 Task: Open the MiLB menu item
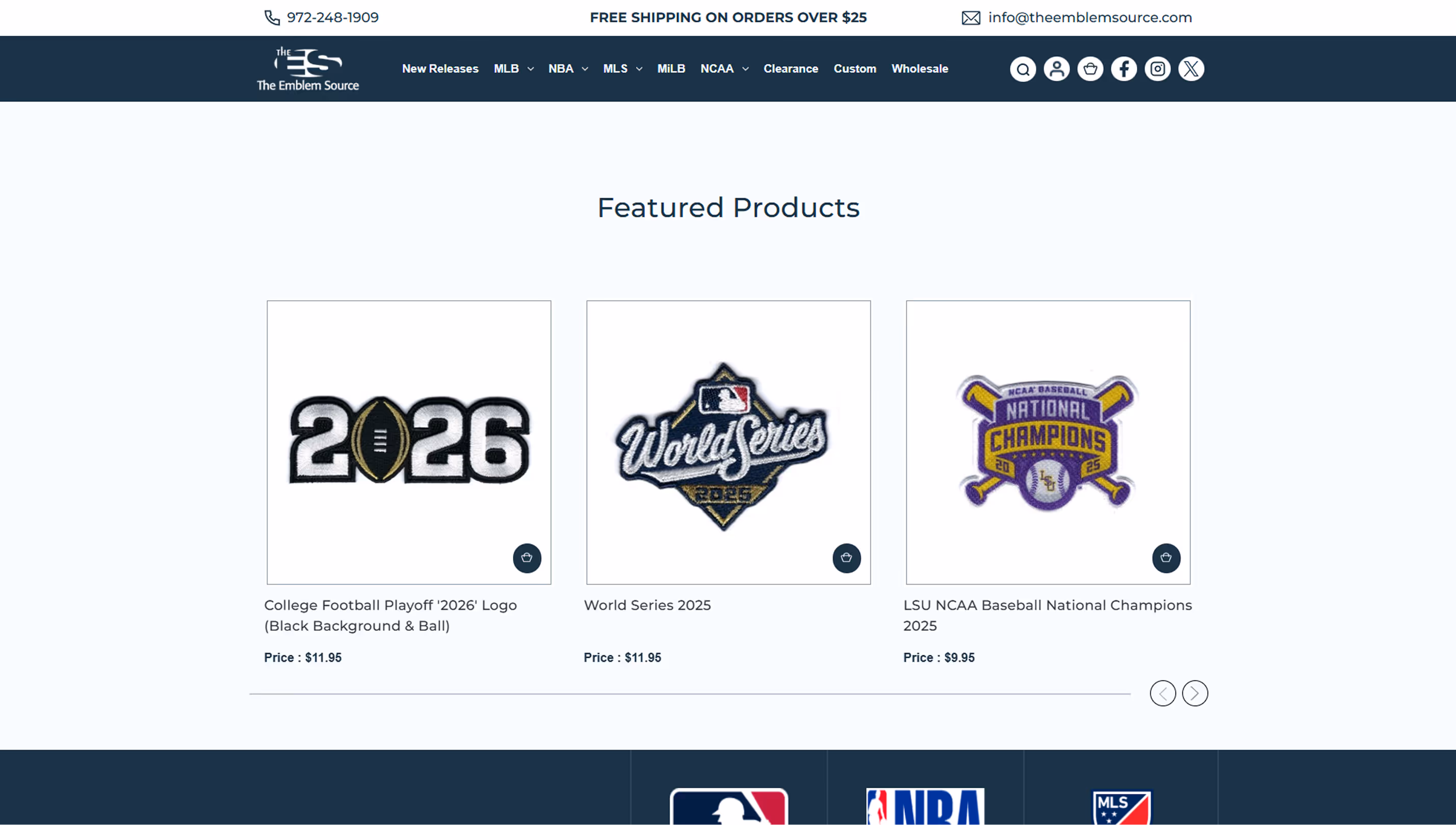[x=671, y=69]
